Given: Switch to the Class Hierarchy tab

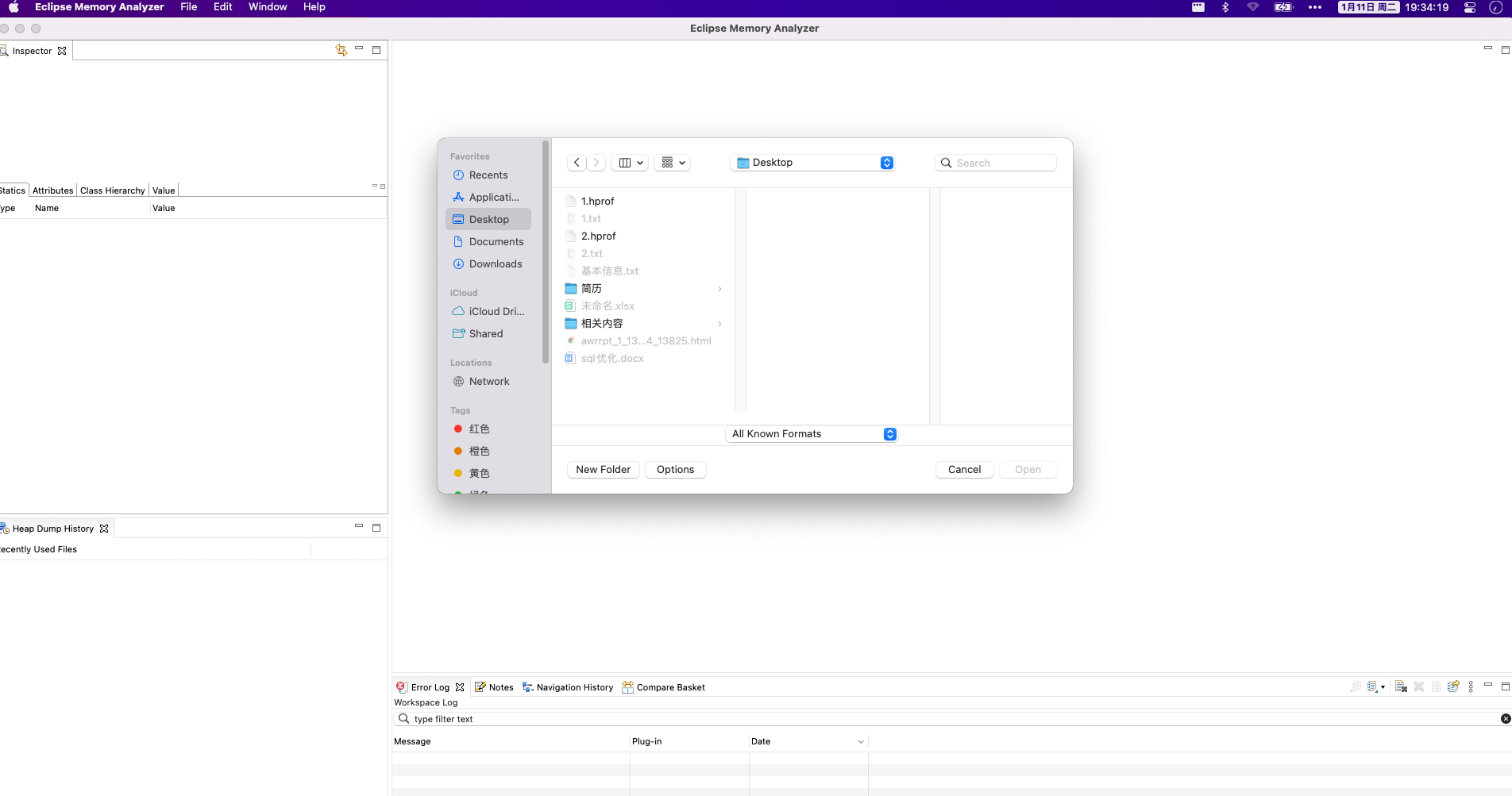Looking at the screenshot, I should click(113, 190).
